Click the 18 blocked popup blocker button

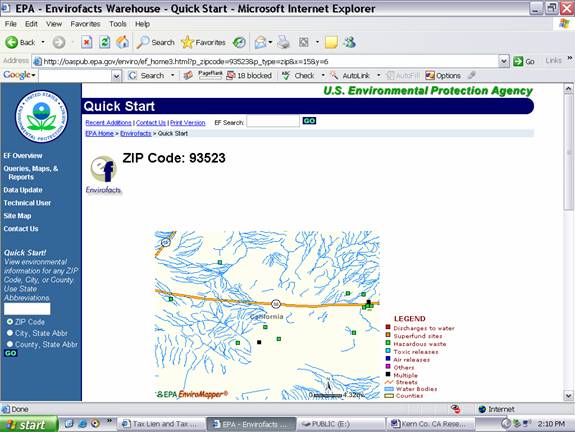click(x=249, y=76)
